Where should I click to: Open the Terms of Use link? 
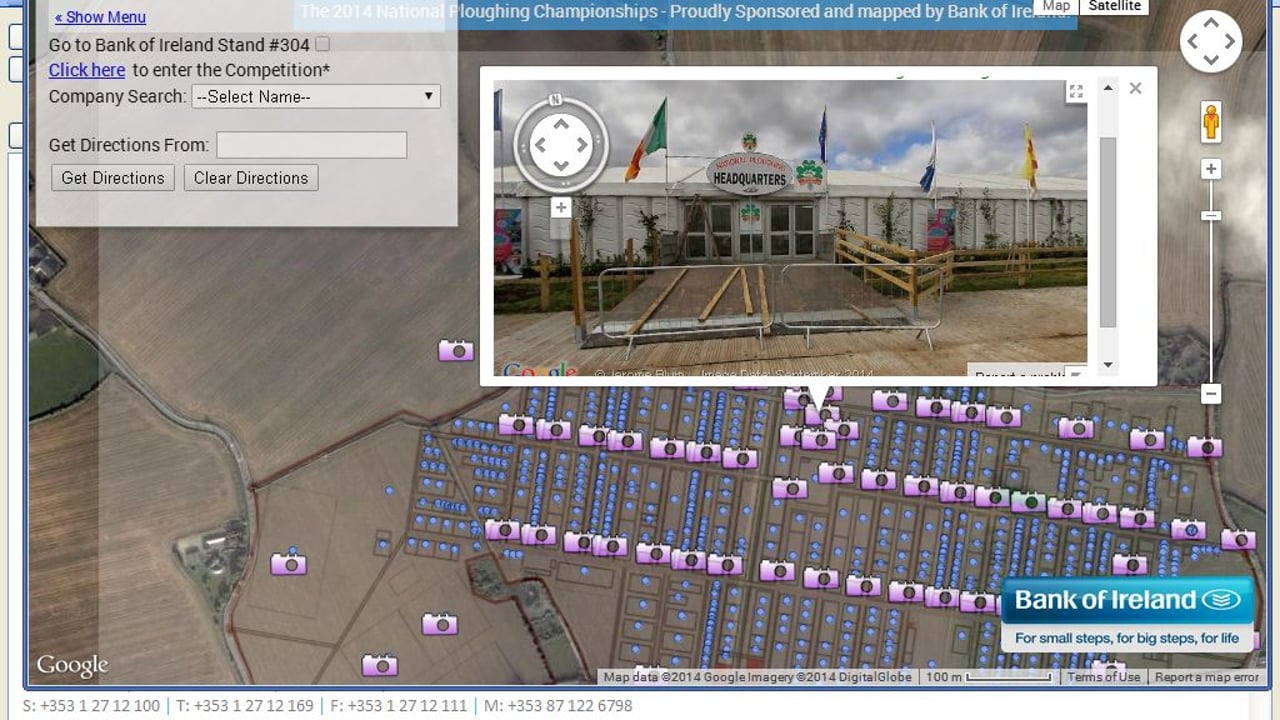click(x=1103, y=677)
